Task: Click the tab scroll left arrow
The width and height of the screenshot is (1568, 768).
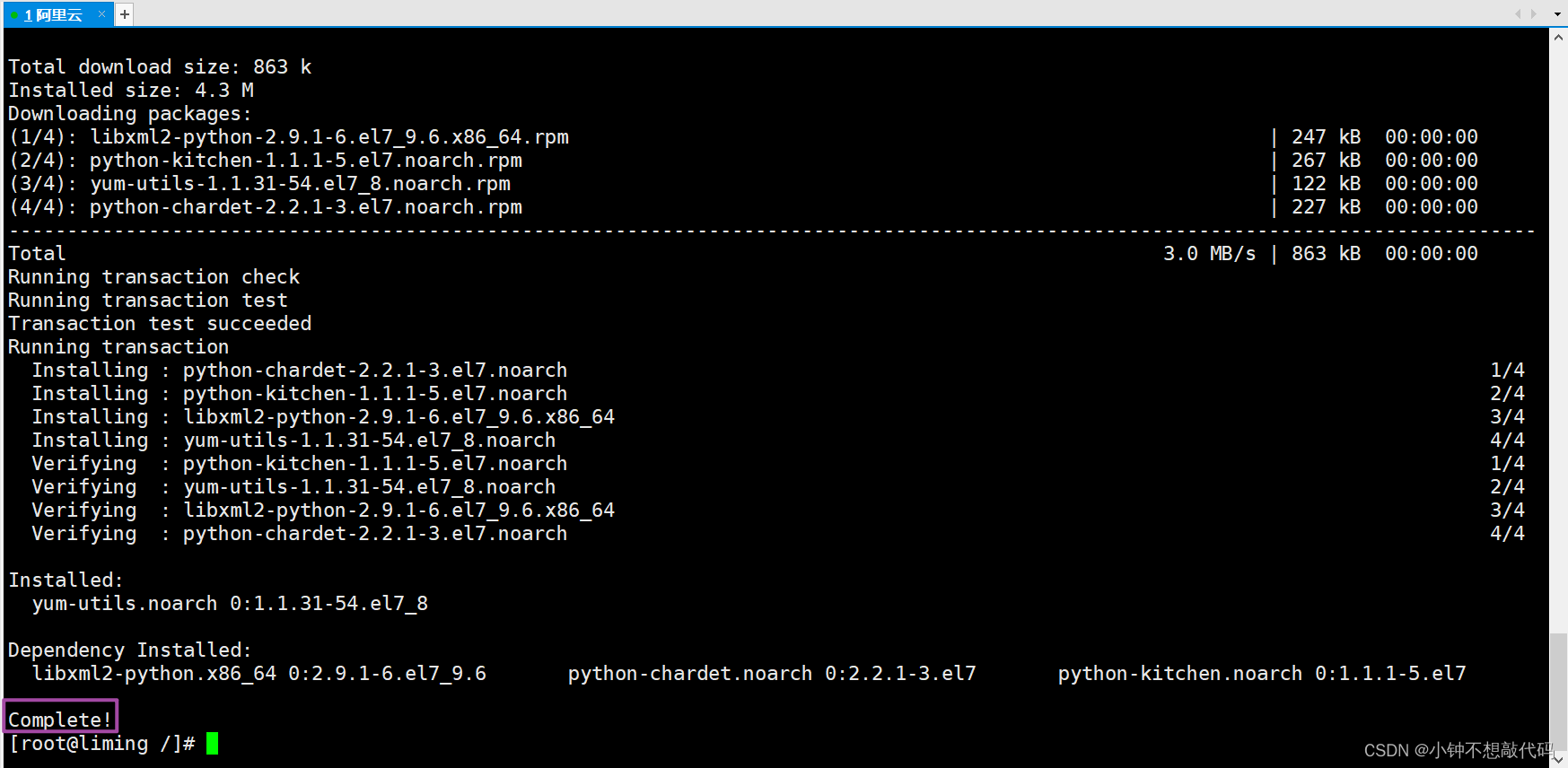Action: pyautogui.click(x=1518, y=13)
